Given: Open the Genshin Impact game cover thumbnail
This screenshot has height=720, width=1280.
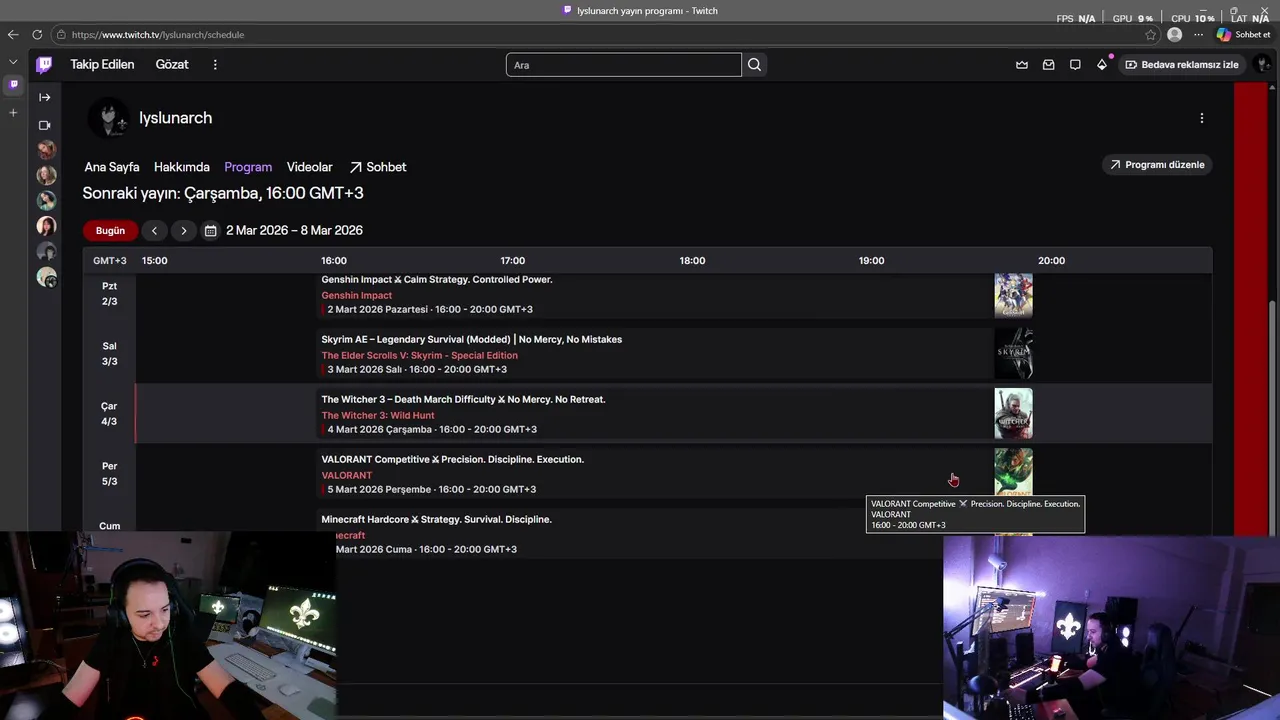Looking at the screenshot, I should (x=1013, y=294).
